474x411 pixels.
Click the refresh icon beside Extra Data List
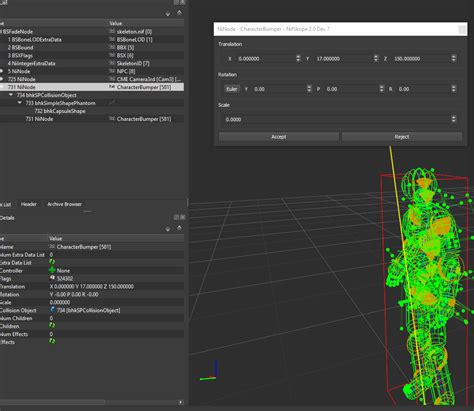pos(52,262)
